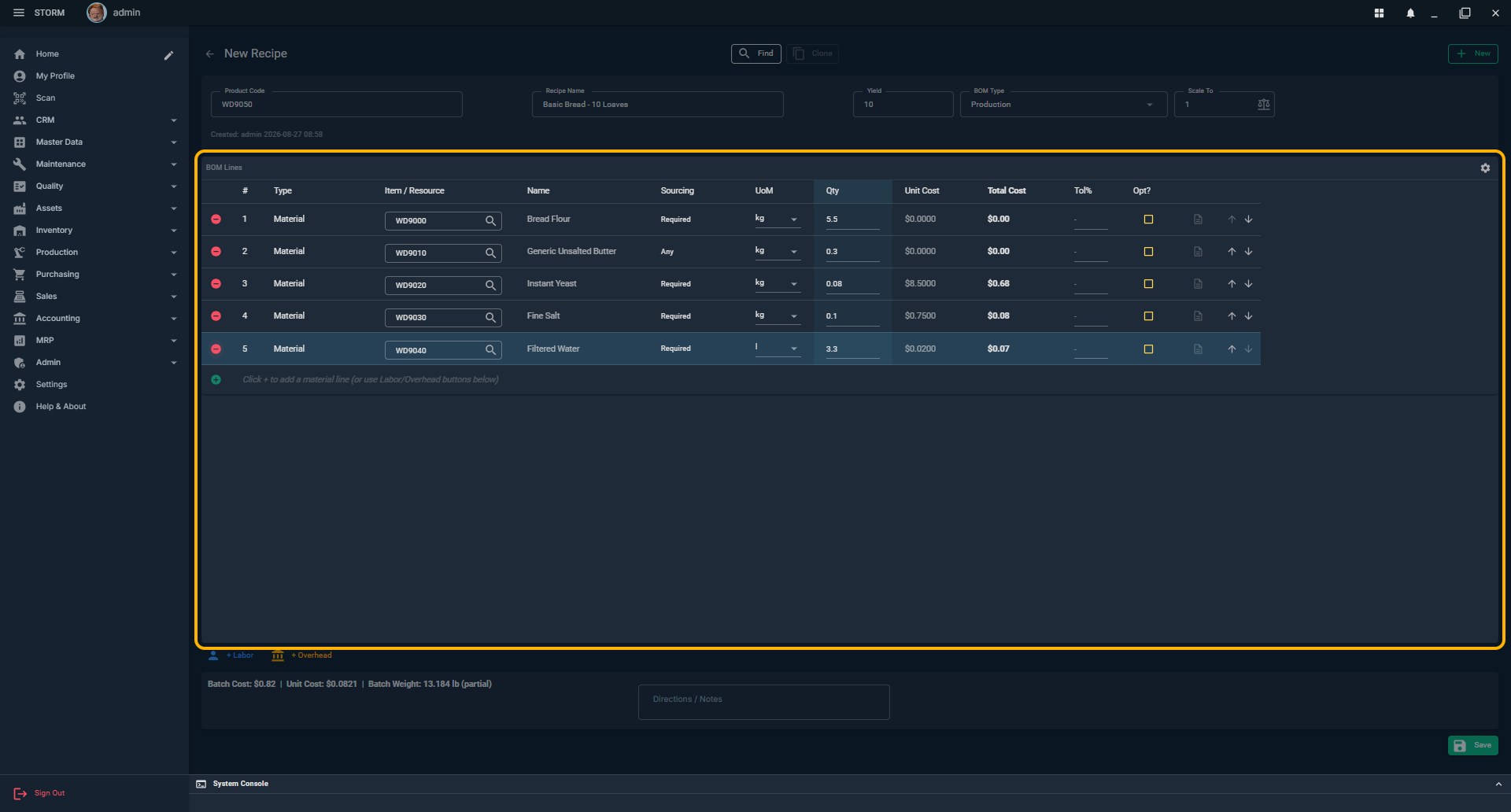The width and height of the screenshot is (1511, 812).
Task: Open notes icon for Fine Salt line
Action: [1198, 316]
